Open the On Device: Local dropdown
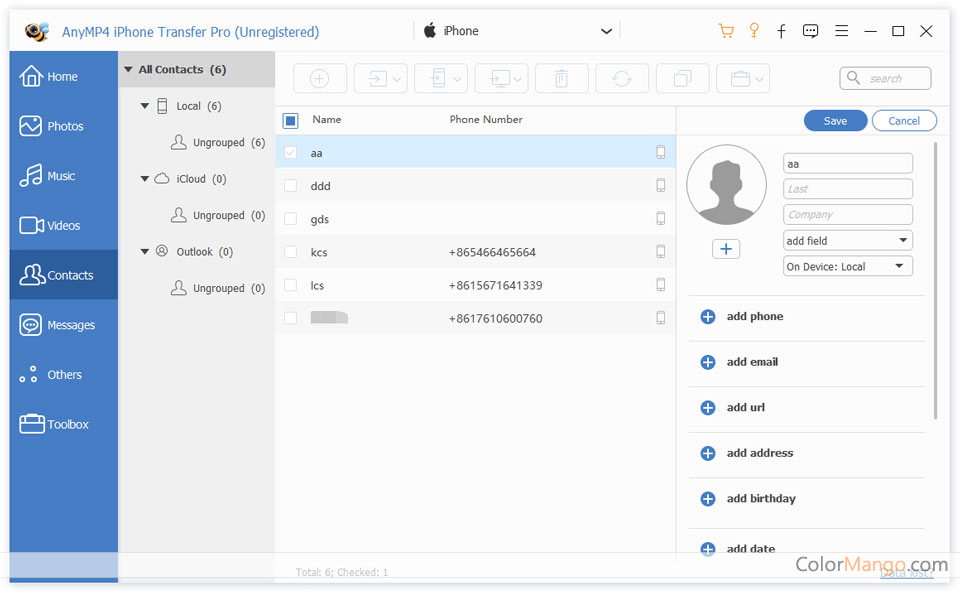This screenshot has height=593, width=960. point(847,265)
